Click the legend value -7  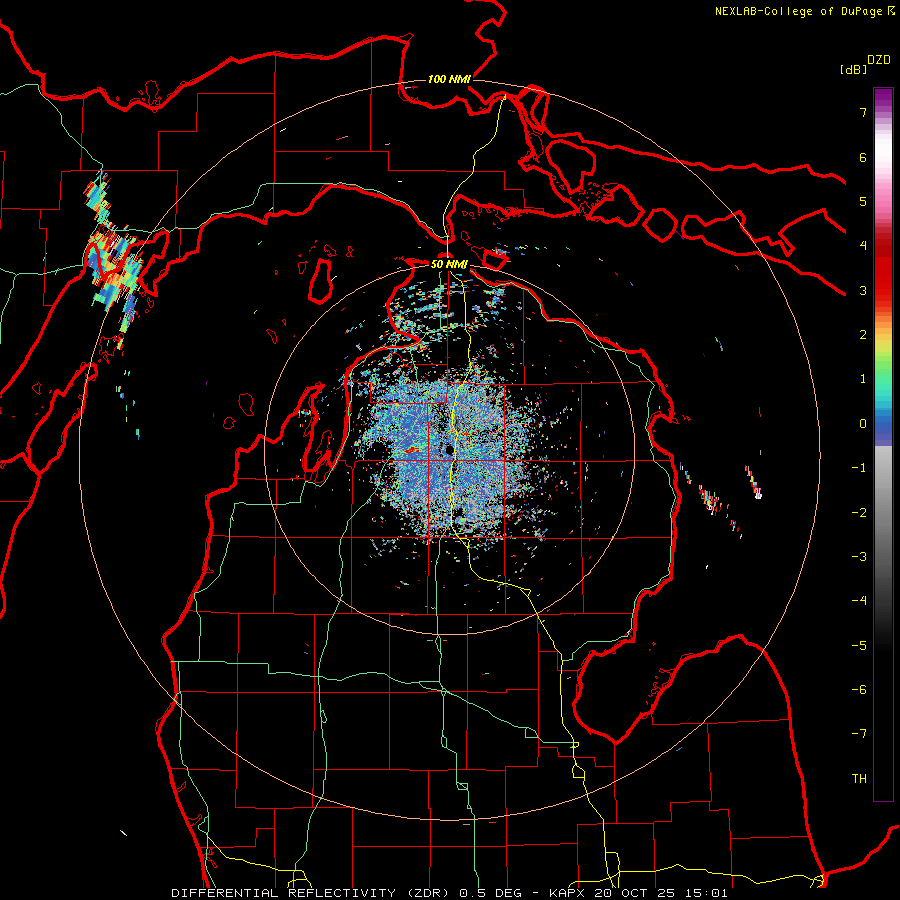[x=859, y=734]
